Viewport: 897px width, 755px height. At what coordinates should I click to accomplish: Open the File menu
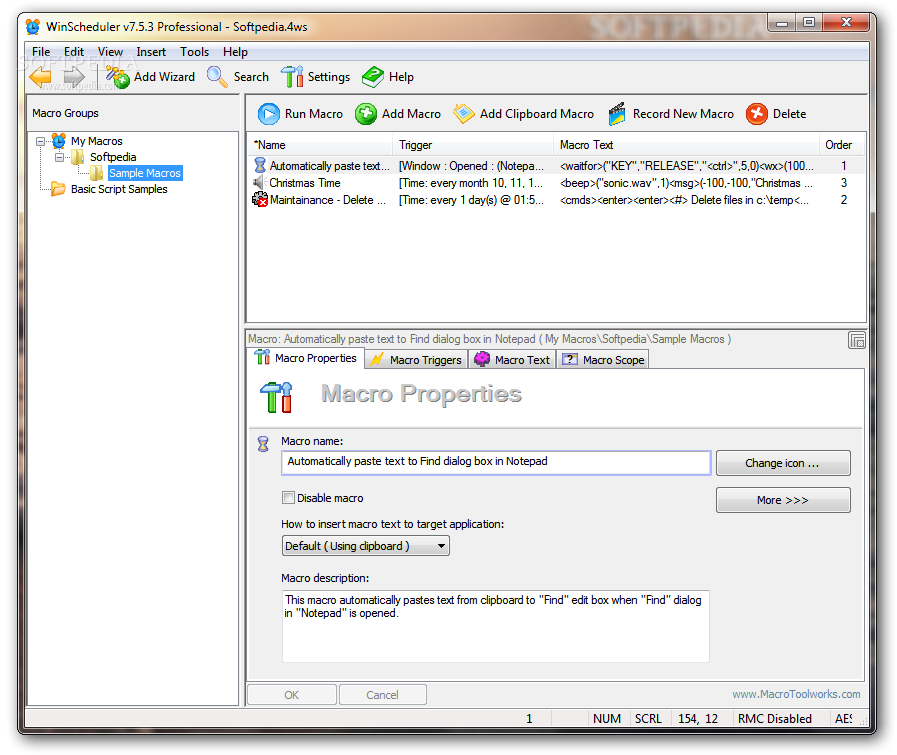[x=41, y=52]
